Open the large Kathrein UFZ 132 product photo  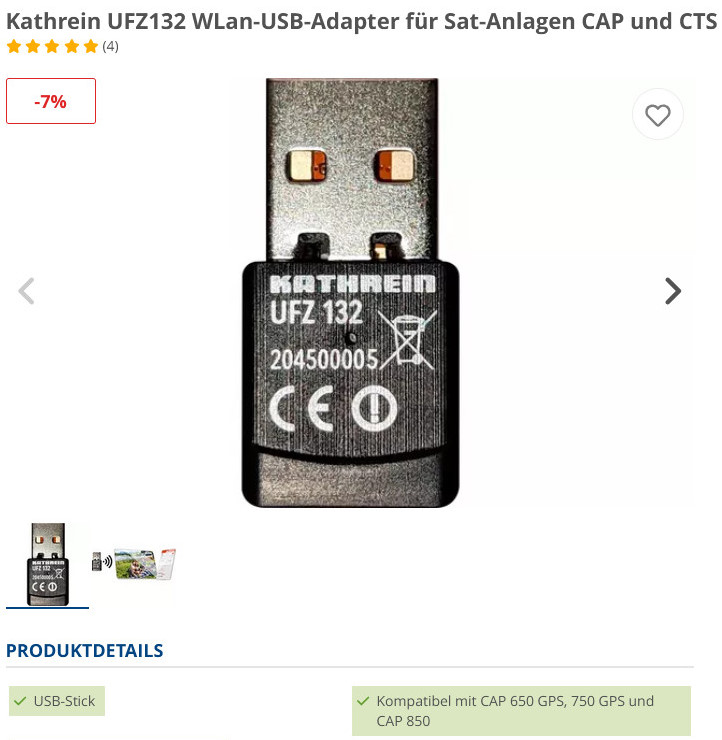point(351,293)
